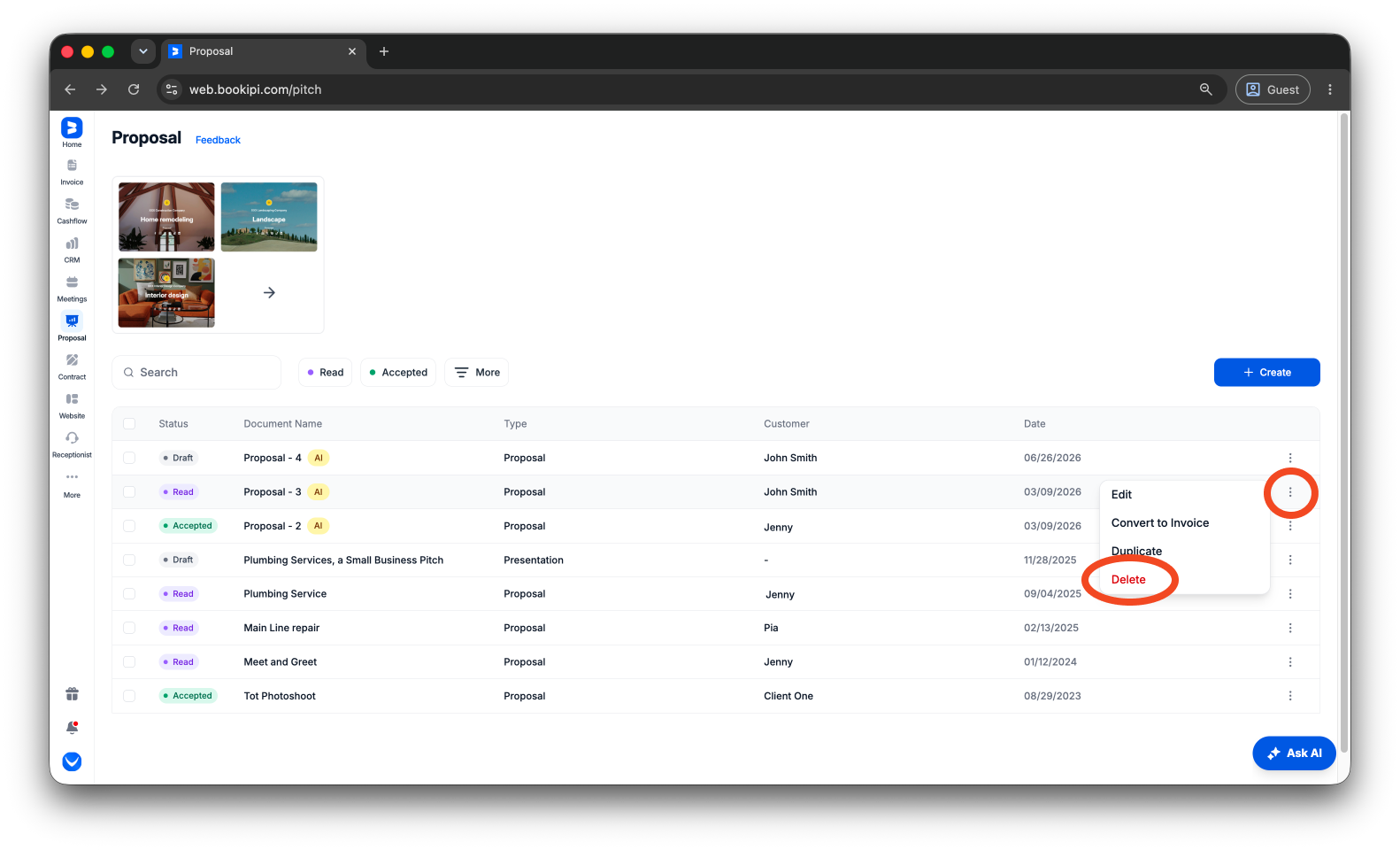Select Interior design template thumbnail
This screenshot has height=850, width=1400.
[166, 293]
